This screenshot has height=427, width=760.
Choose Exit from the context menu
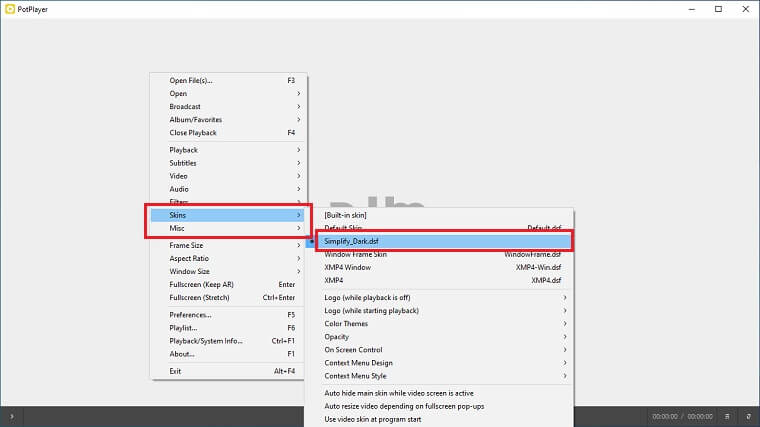[228, 371]
